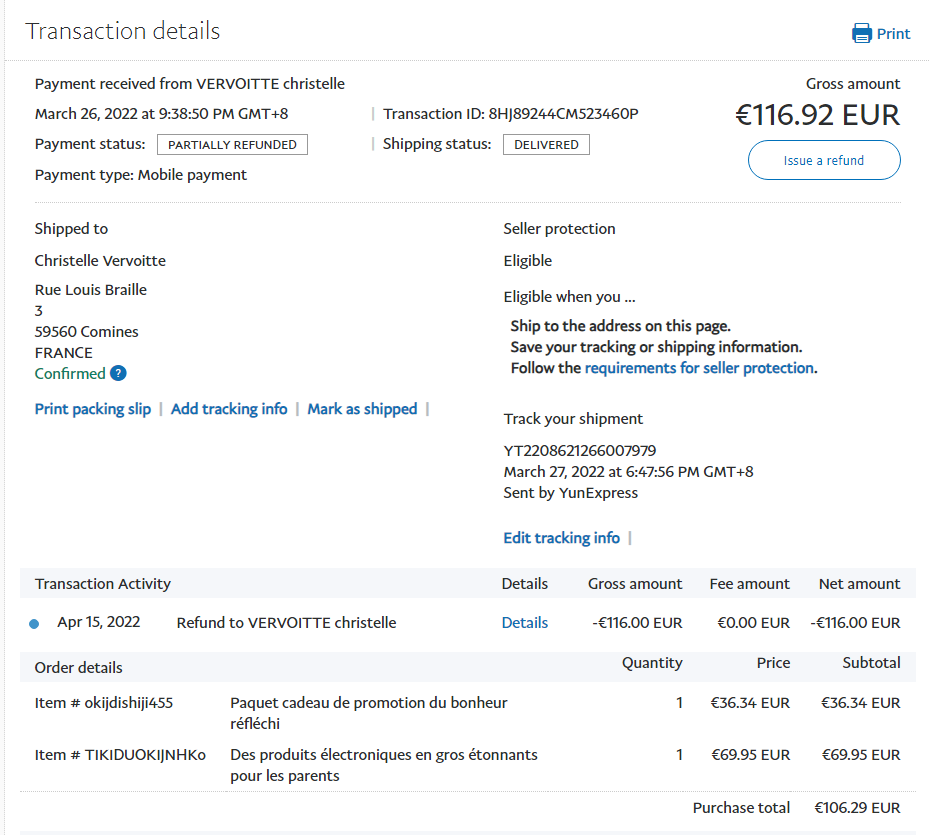Click the PARTIALLY REFUNDED status badge
The width and height of the screenshot is (929, 835).
(232, 145)
